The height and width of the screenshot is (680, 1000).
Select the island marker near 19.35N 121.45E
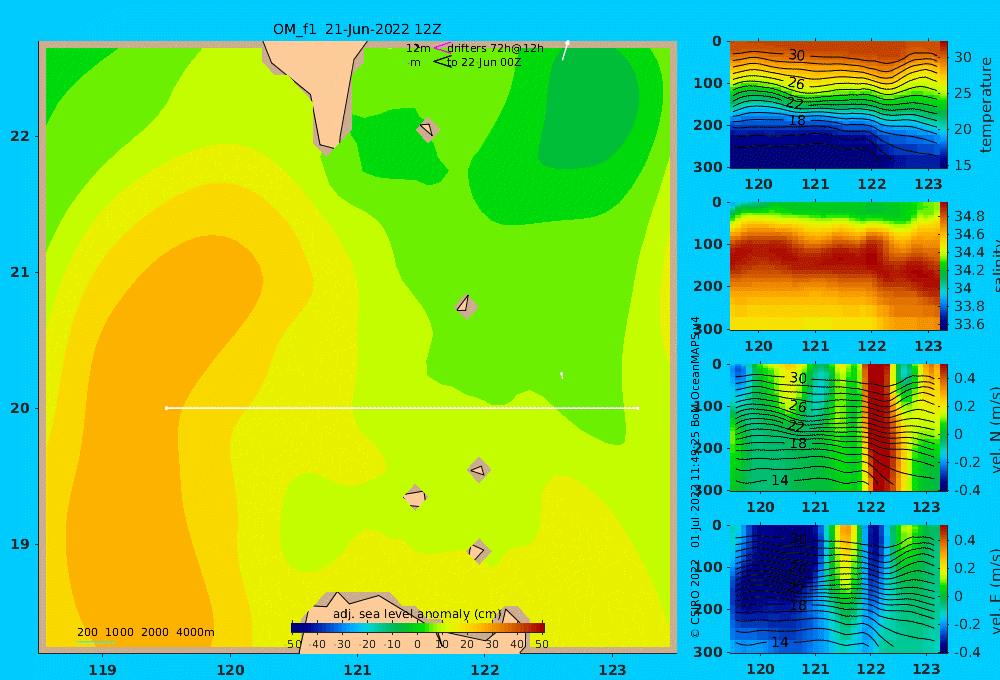(x=415, y=497)
